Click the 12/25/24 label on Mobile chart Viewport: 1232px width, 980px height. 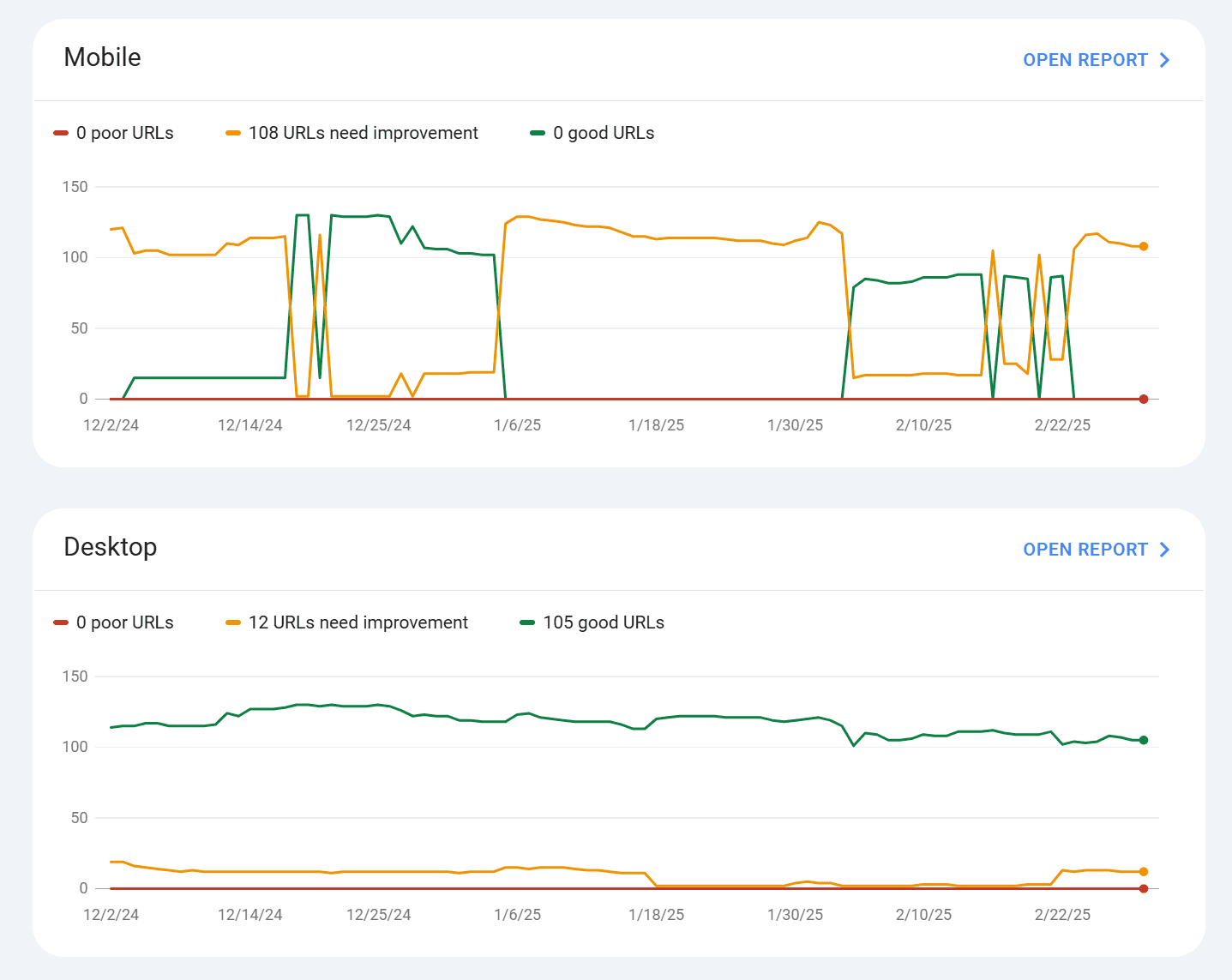pyautogui.click(x=378, y=425)
